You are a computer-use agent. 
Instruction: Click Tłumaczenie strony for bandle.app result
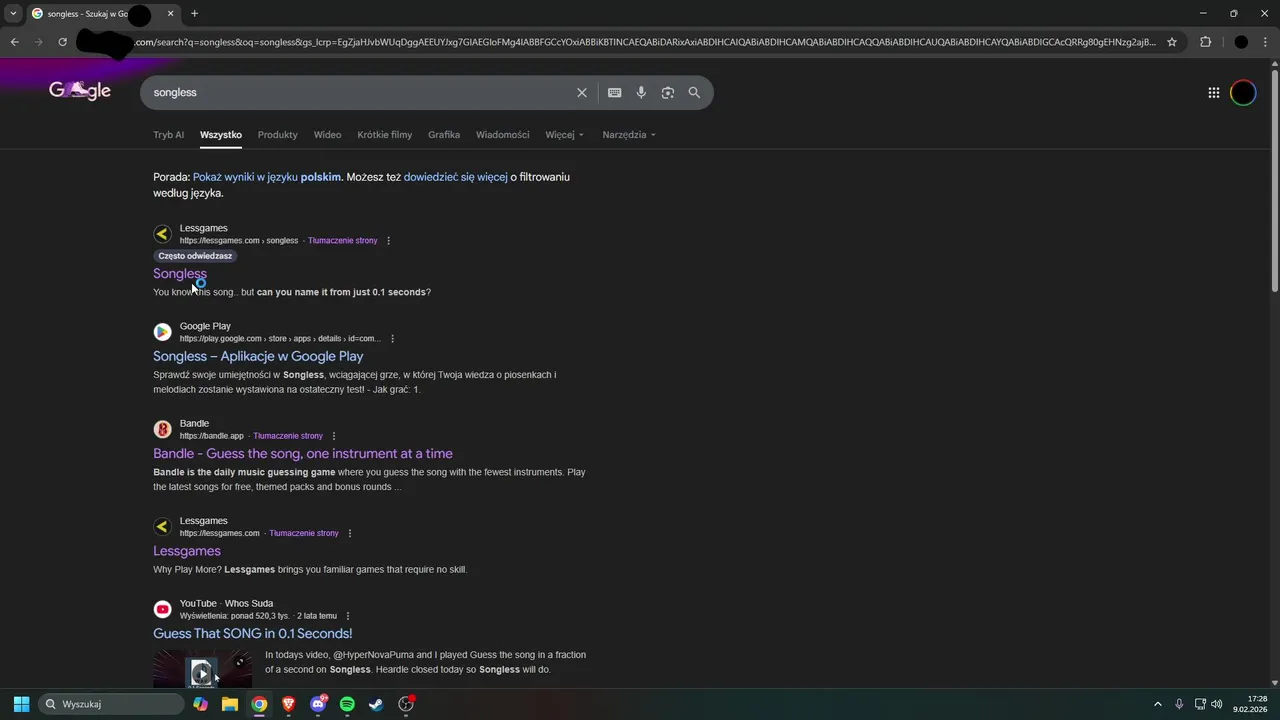(x=288, y=436)
